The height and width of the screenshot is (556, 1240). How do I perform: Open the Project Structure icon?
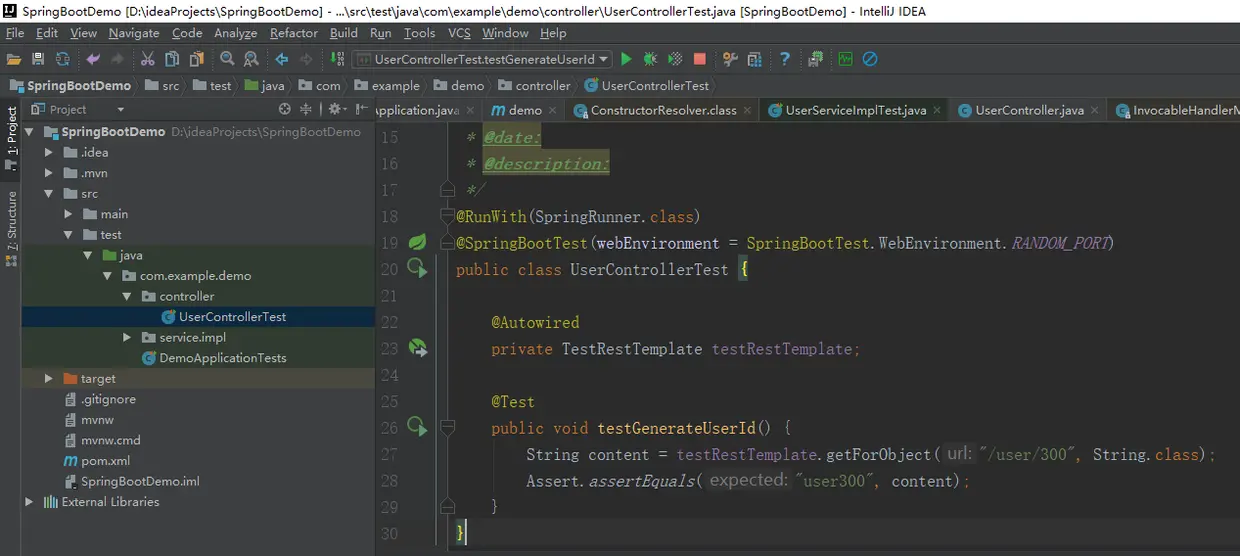click(x=755, y=60)
